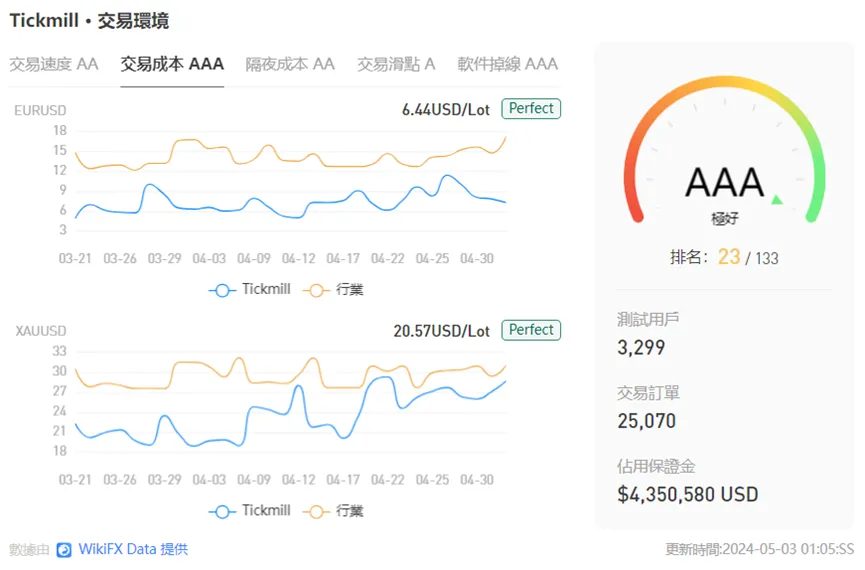Image resolution: width=865 pixels, height=570 pixels.
Task: Click the 20.57USD/Lot value
Action: [441, 331]
